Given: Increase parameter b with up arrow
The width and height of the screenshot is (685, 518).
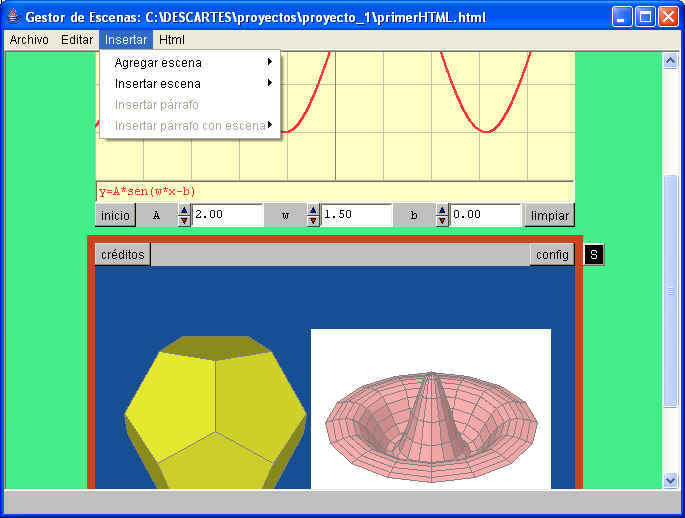Looking at the screenshot, I should point(442,210).
